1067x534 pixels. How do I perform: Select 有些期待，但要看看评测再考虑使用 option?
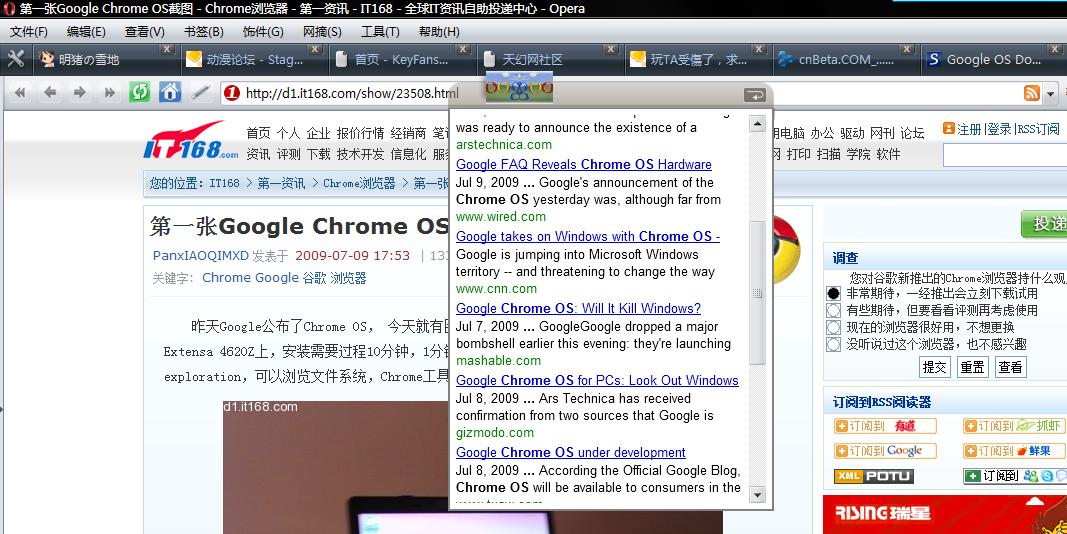pos(834,310)
